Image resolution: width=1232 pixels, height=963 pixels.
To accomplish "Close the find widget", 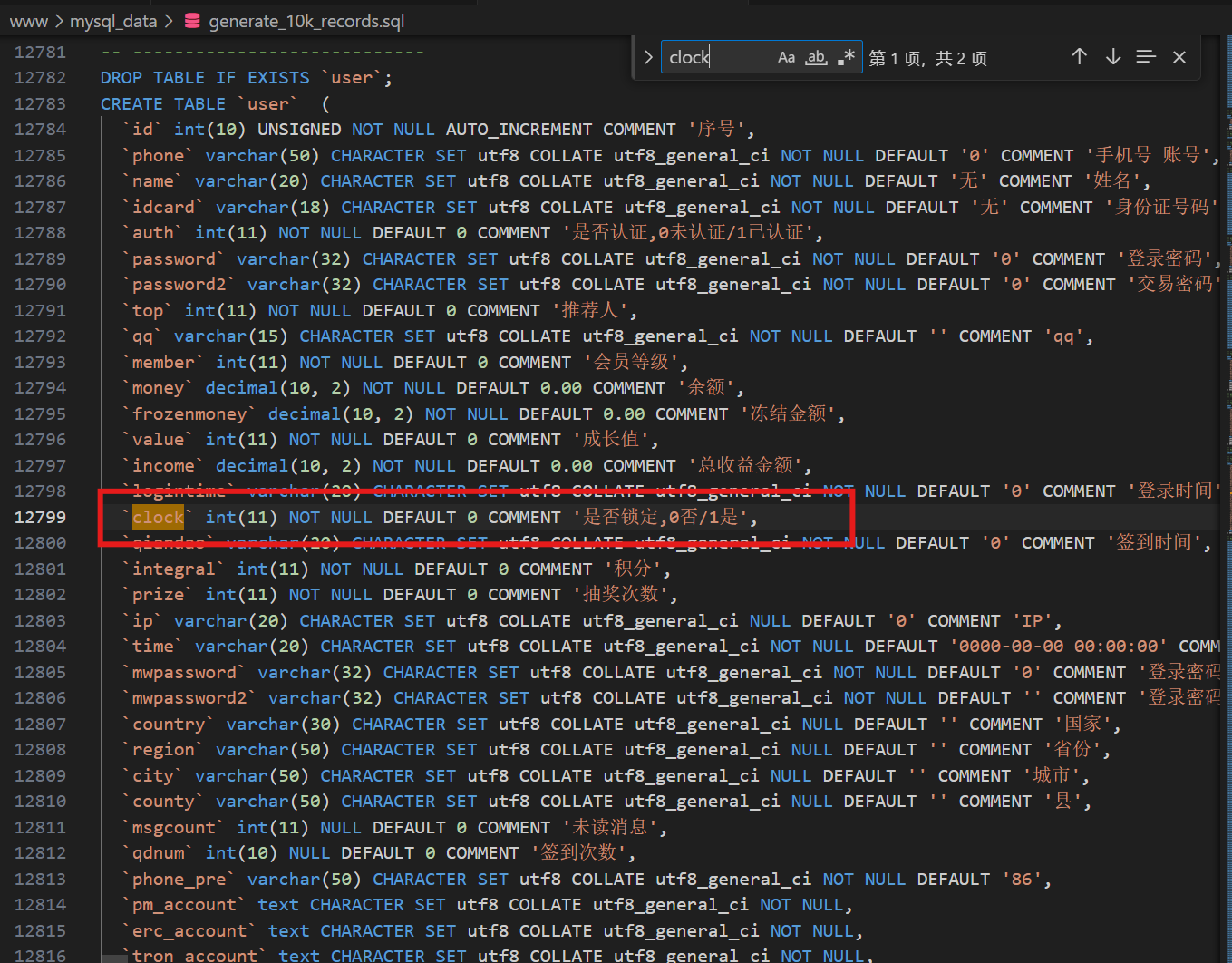I will [1179, 57].
